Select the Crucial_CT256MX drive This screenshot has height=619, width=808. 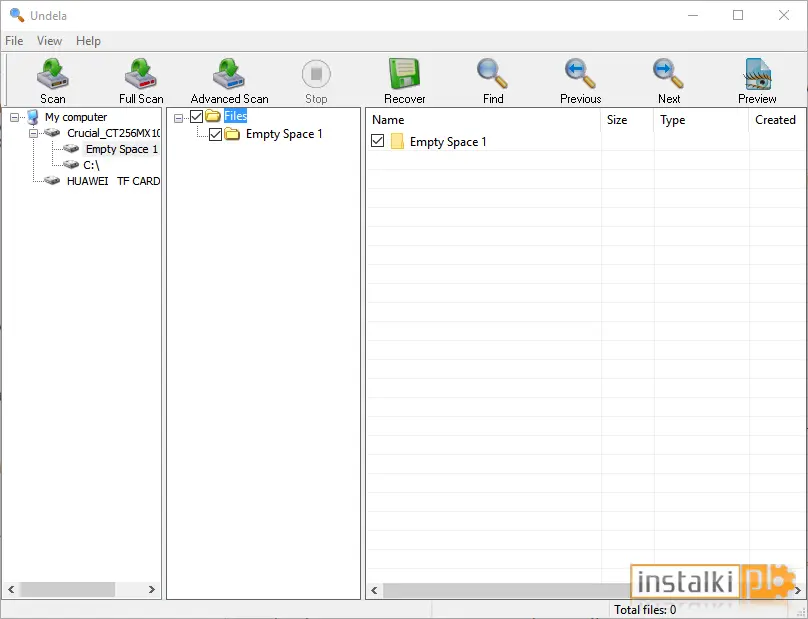(113, 133)
